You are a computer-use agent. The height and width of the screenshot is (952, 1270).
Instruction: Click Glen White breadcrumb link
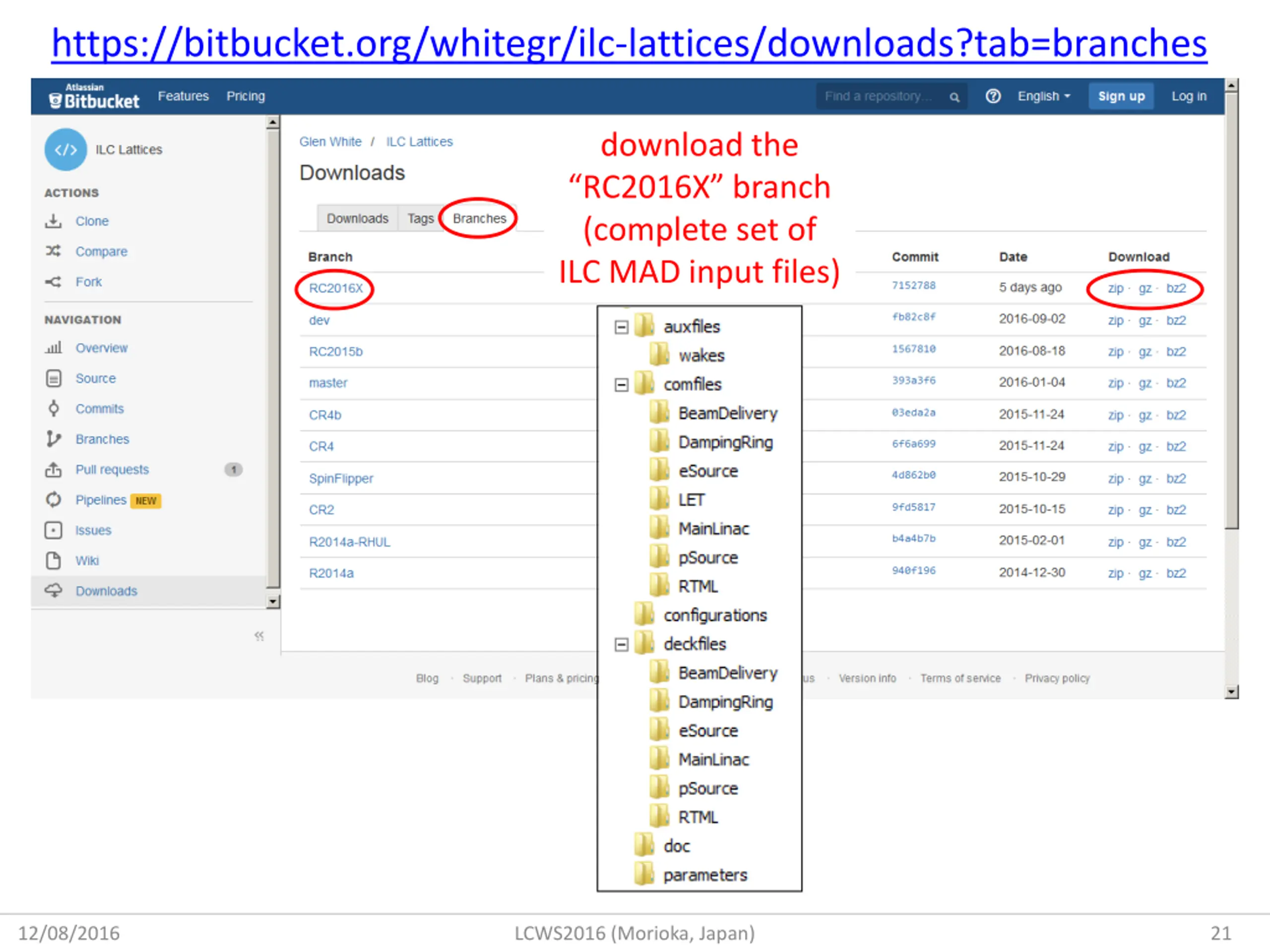[330, 141]
